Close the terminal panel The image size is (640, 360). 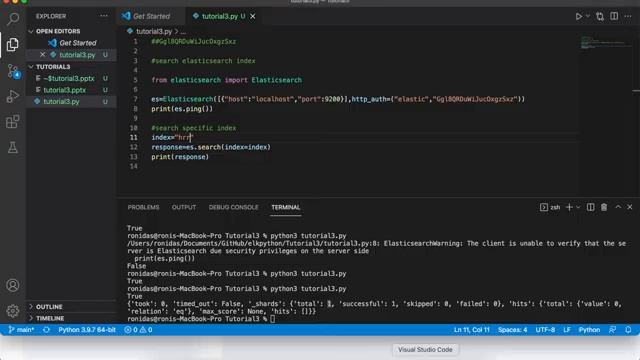[630, 207]
